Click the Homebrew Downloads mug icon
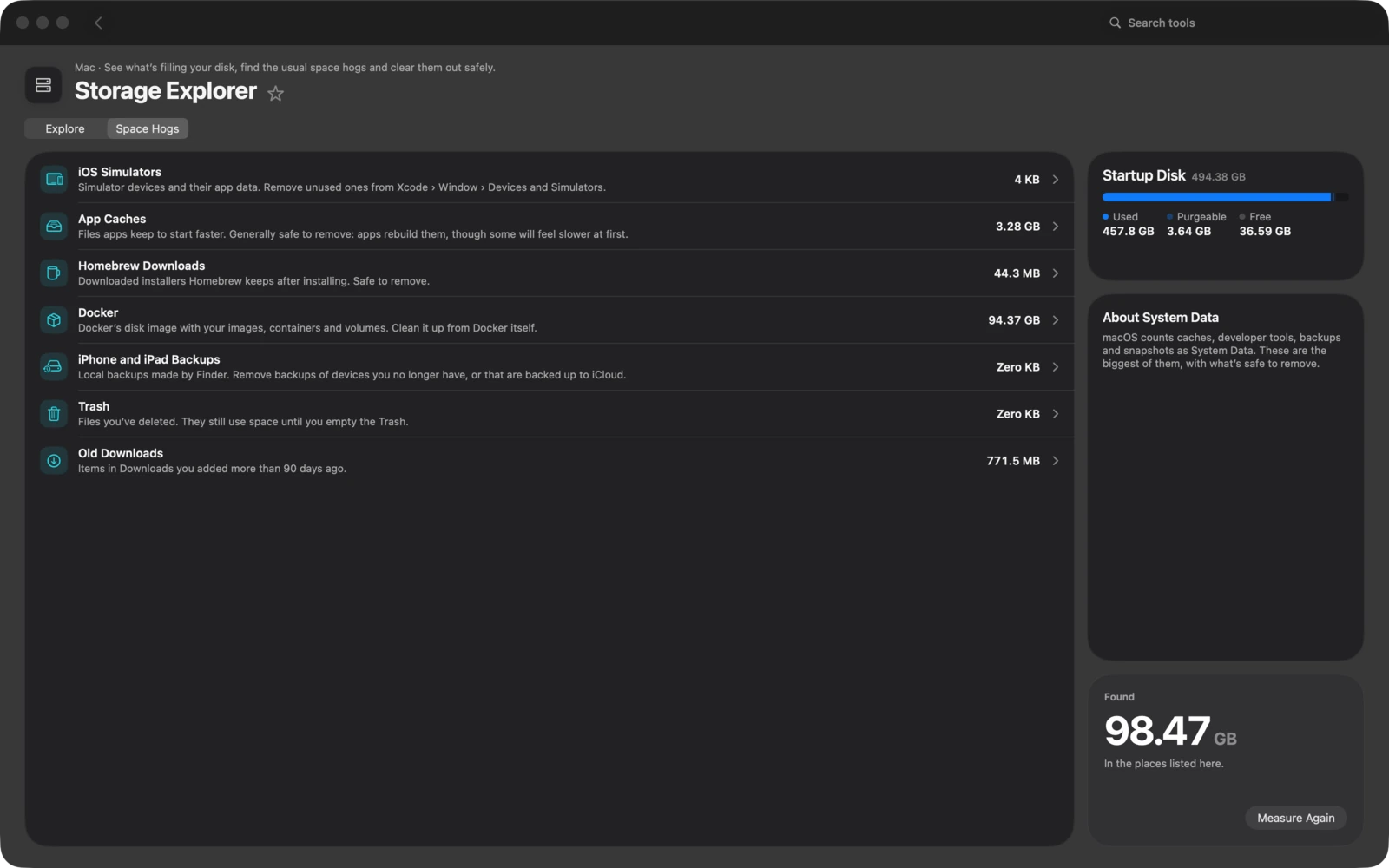1389x868 pixels. pyautogui.click(x=54, y=273)
